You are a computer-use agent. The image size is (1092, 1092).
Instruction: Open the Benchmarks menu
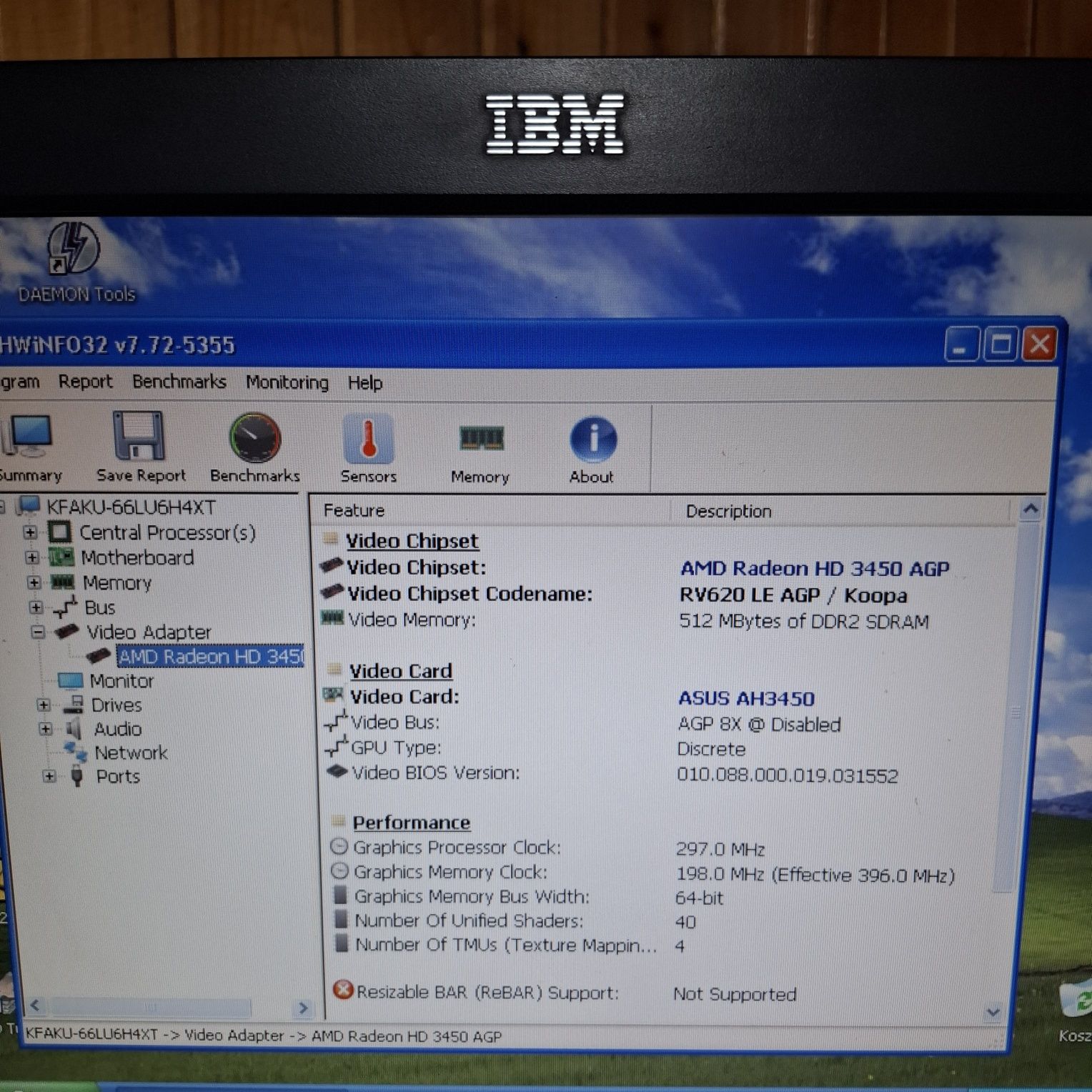click(179, 382)
